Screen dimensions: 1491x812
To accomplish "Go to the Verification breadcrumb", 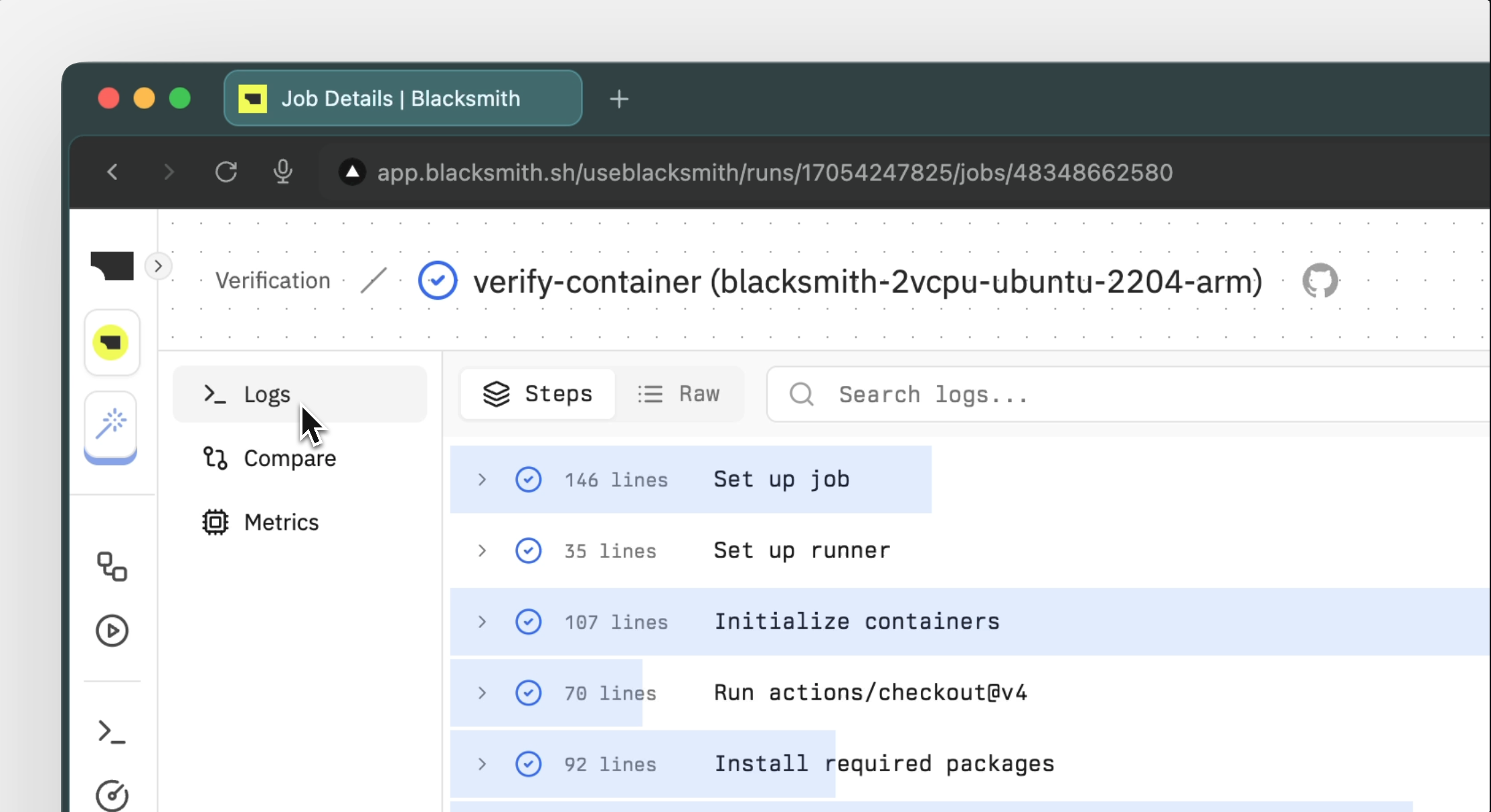I will pyautogui.click(x=273, y=280).
